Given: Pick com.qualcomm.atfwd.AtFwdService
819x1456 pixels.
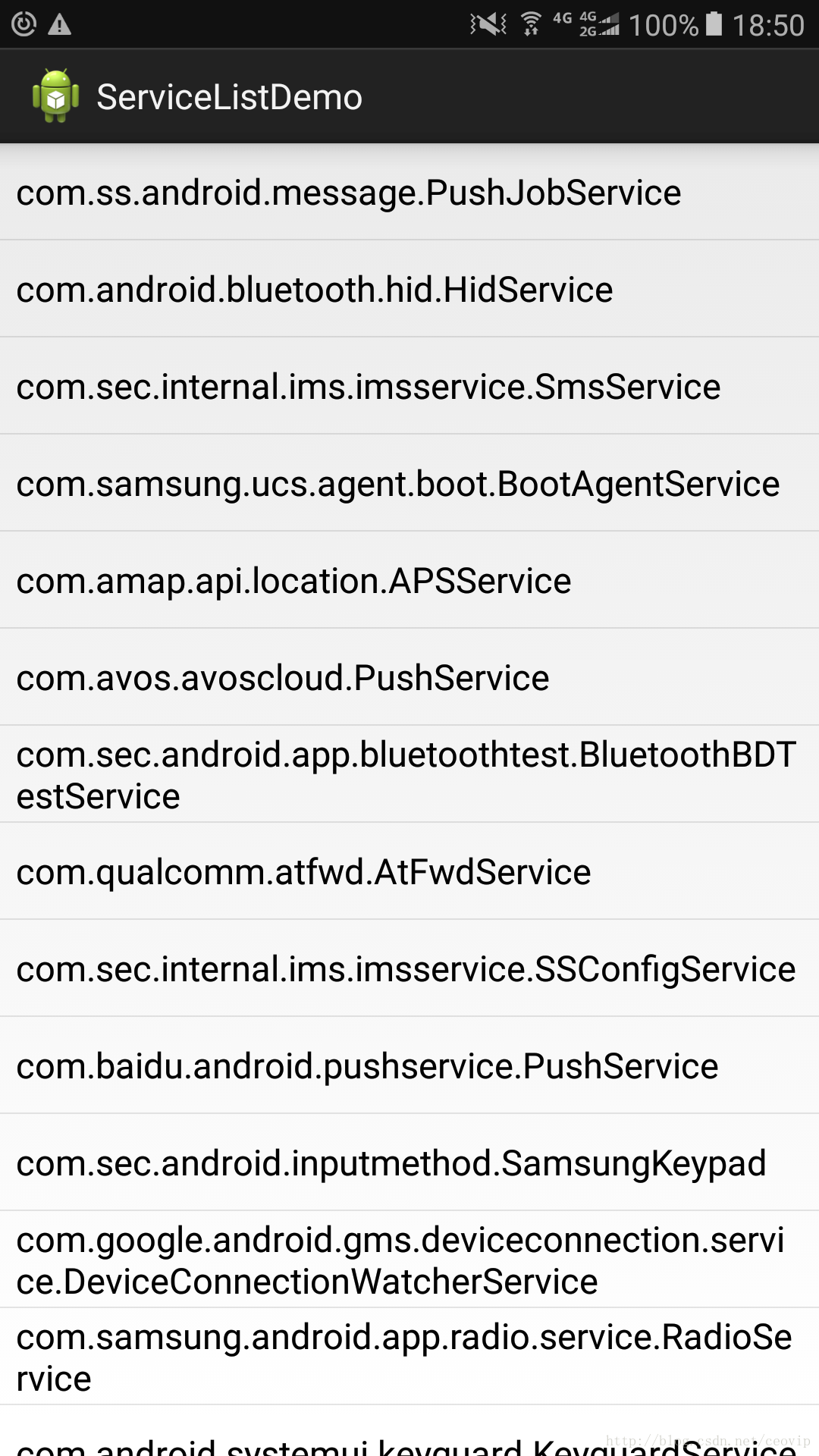Looking at the screenshot, I should [x=409, y=871].
